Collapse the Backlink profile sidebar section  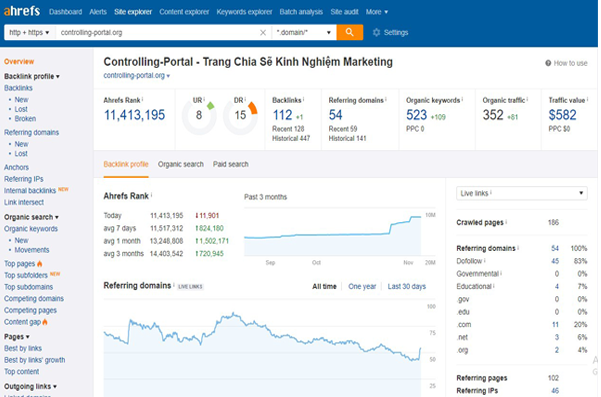pyautogui.click(x=32, y=76)
